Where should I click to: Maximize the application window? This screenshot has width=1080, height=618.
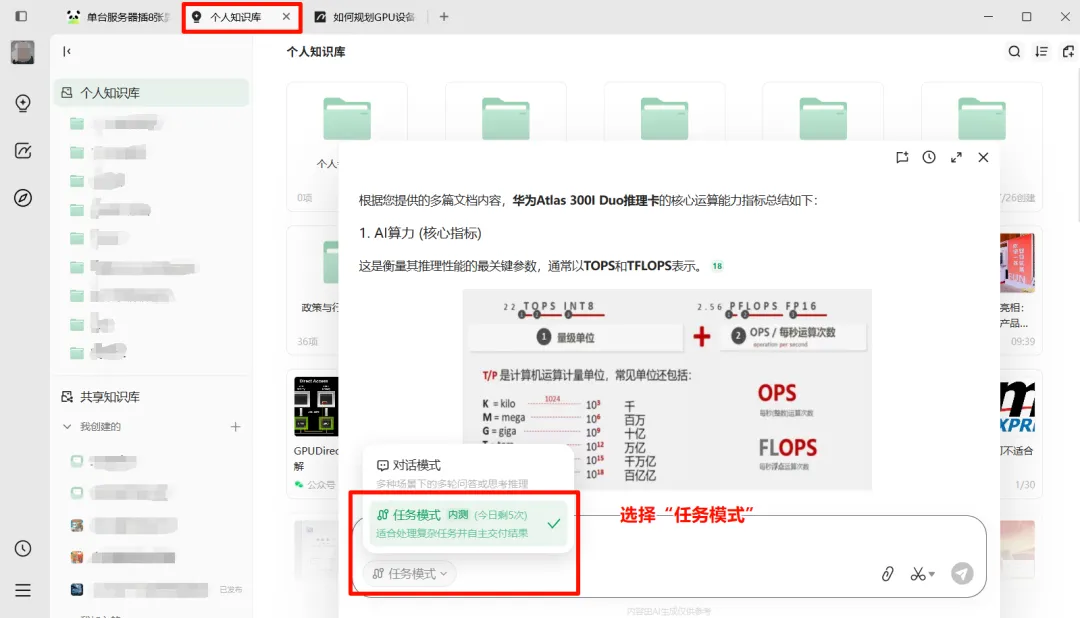pyautogui.click(x=1026, y=17)
